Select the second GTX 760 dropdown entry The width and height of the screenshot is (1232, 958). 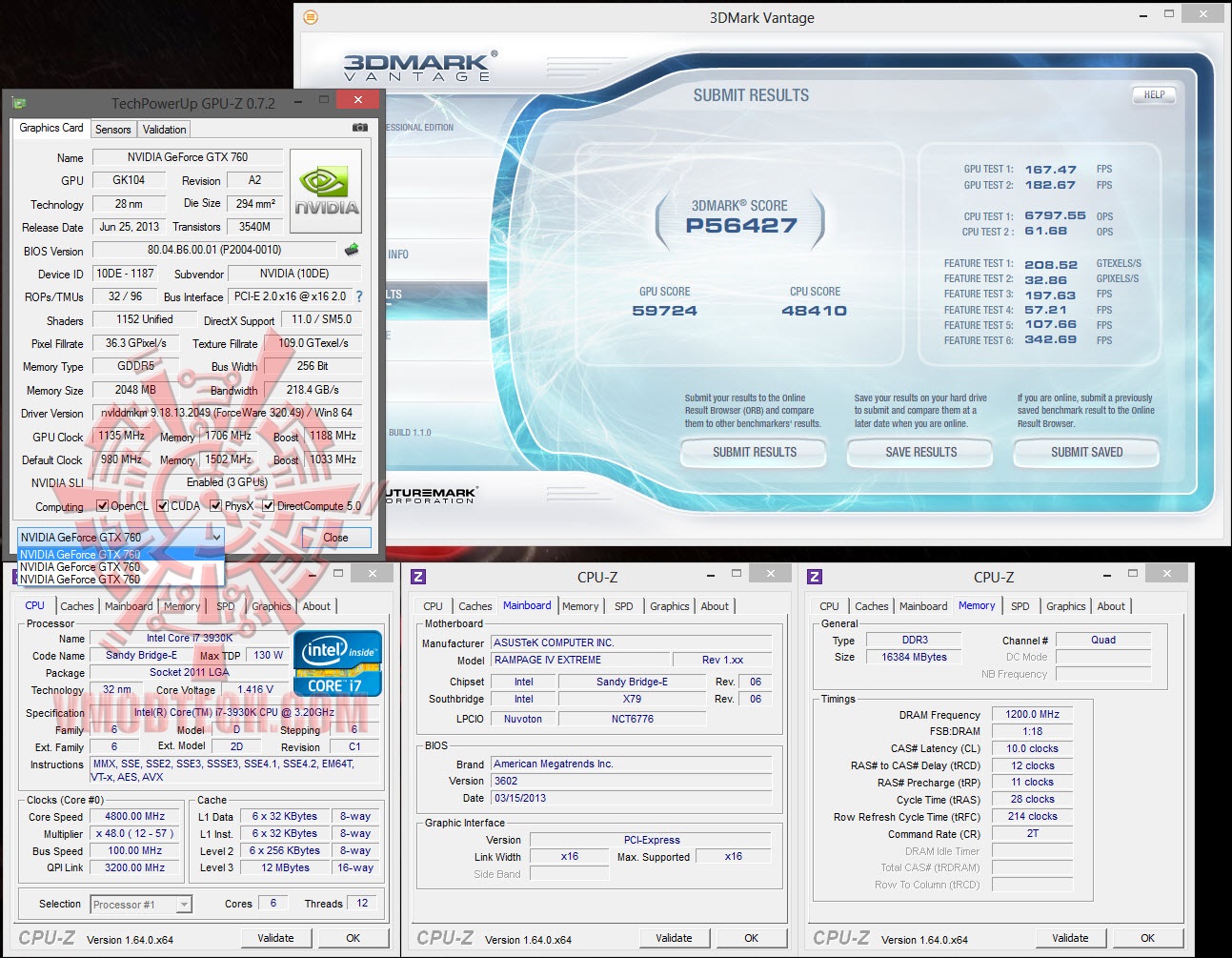click(120, 566)
